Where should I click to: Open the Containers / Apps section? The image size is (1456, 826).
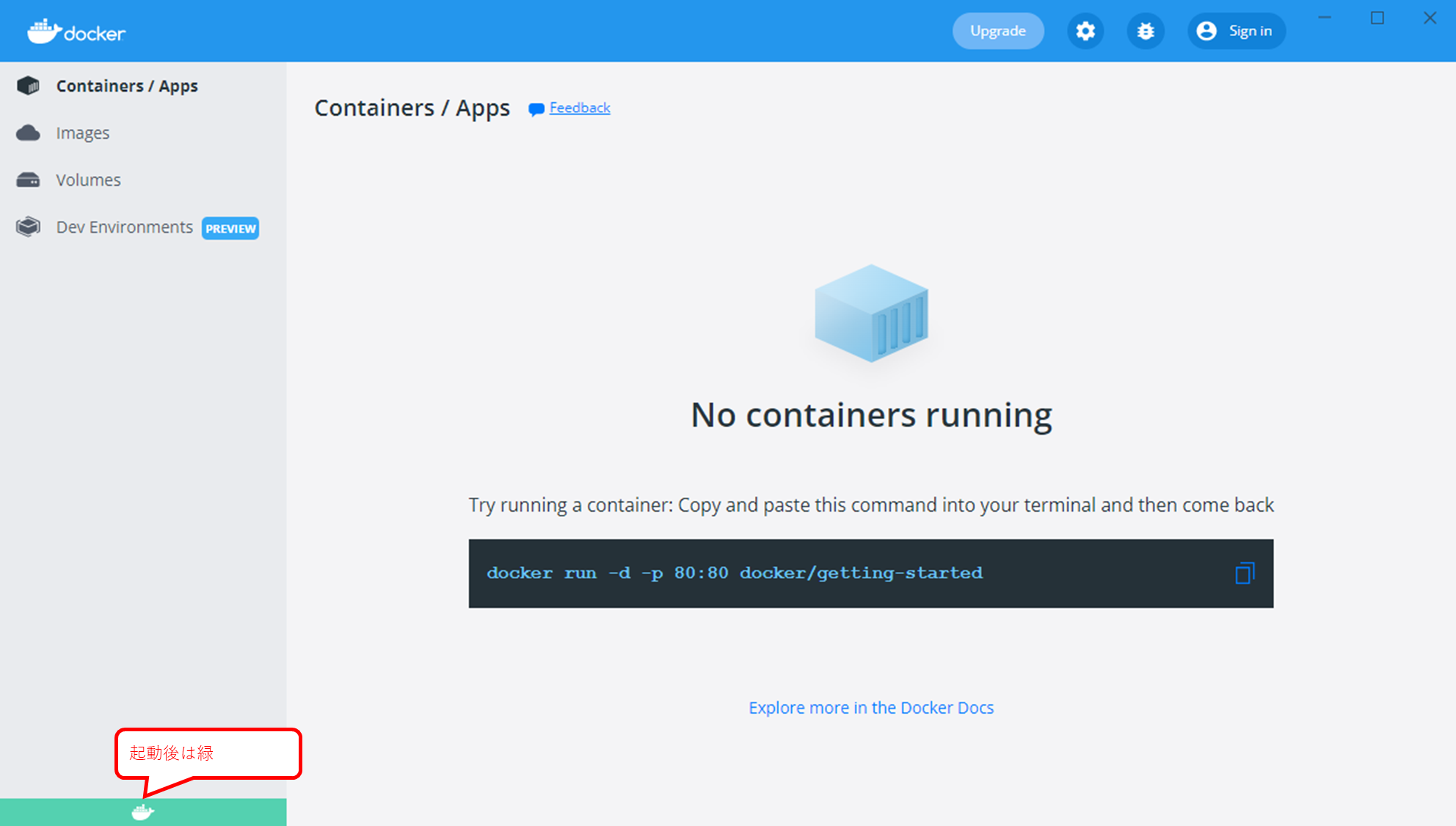click(127, 86)
